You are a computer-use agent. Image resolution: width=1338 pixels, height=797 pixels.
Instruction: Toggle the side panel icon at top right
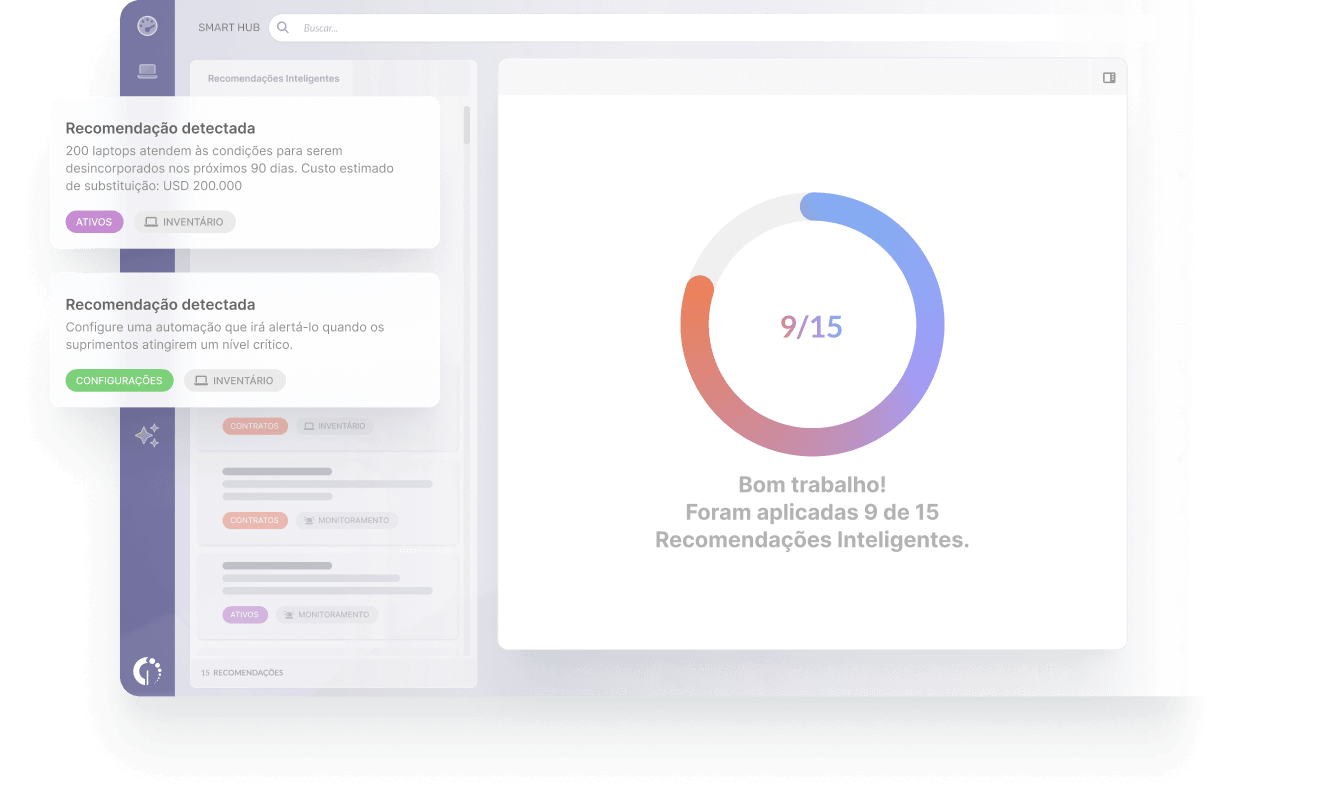pos(1109,78)
